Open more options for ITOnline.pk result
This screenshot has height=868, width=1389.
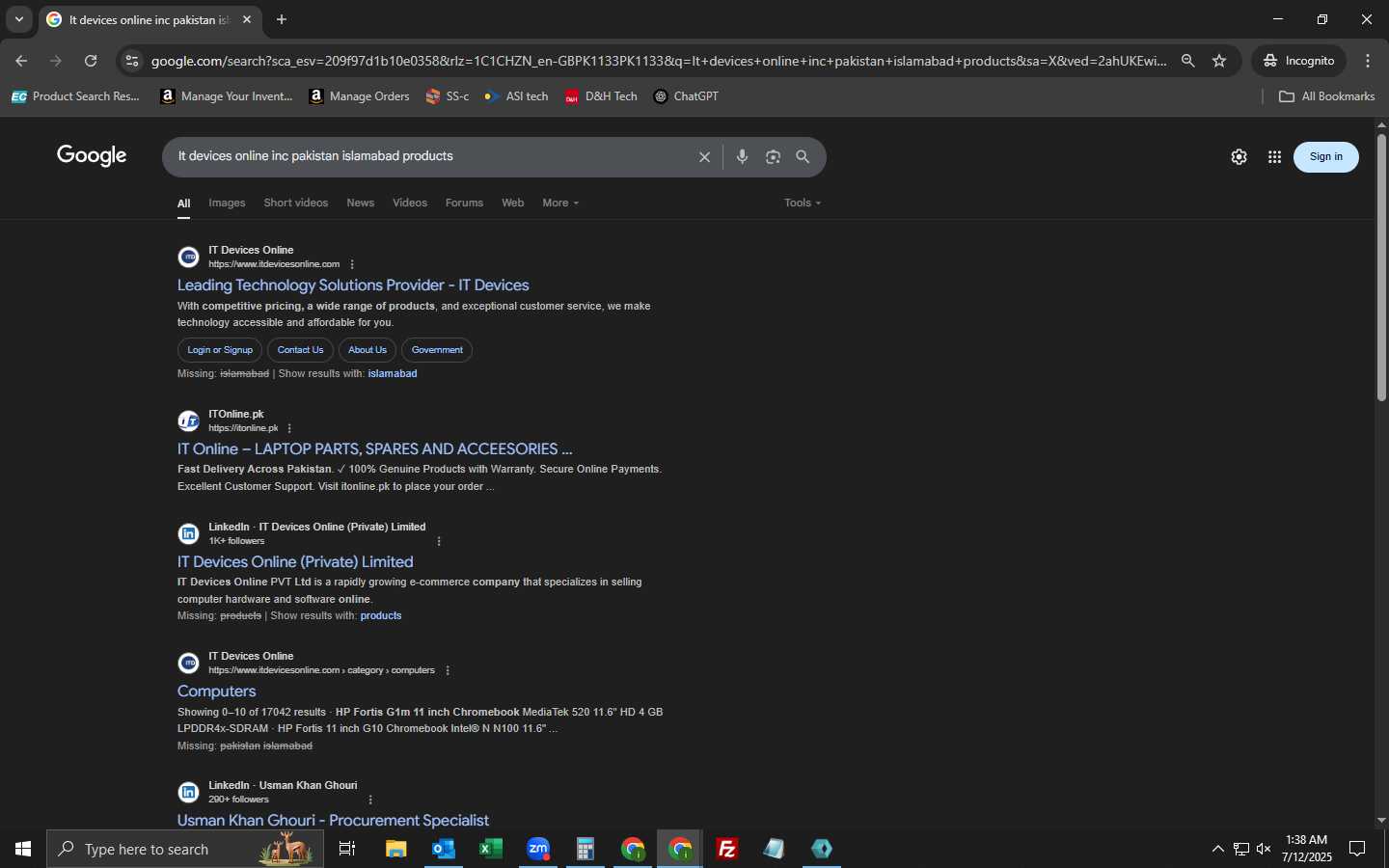tap(289, 428)
